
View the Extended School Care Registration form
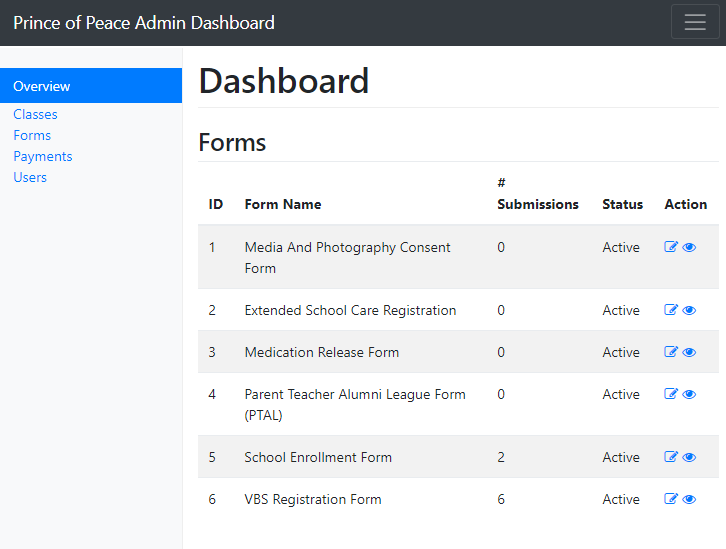click(x=689, y=310)
